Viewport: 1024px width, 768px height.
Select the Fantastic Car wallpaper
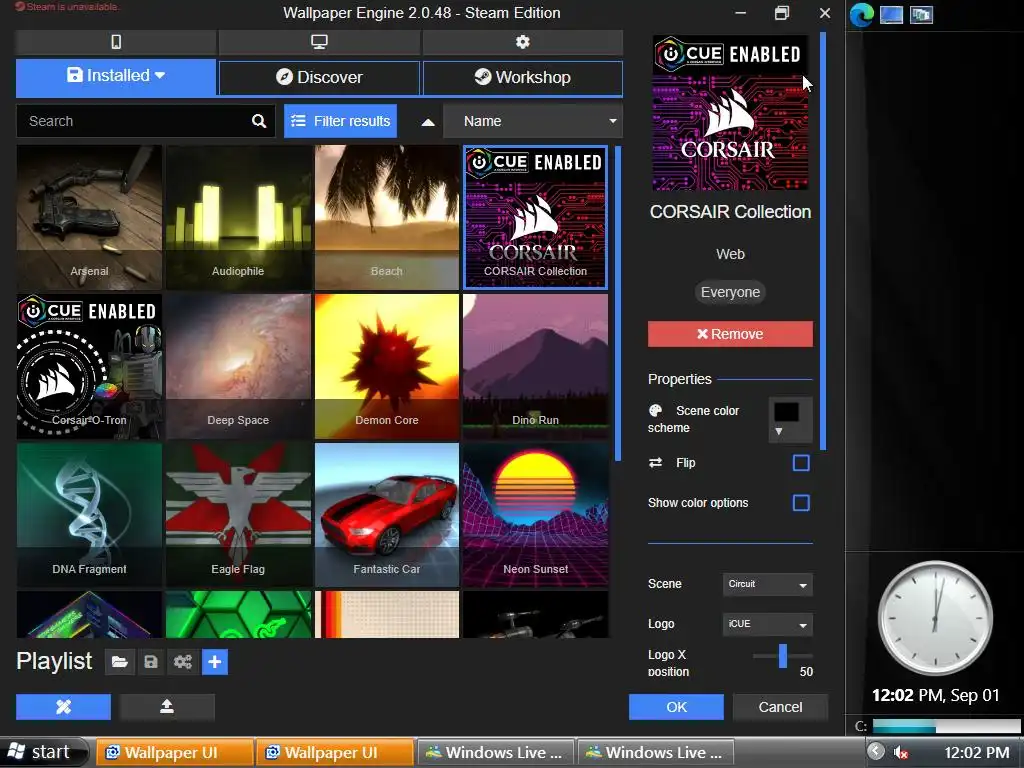pos(387,515)
